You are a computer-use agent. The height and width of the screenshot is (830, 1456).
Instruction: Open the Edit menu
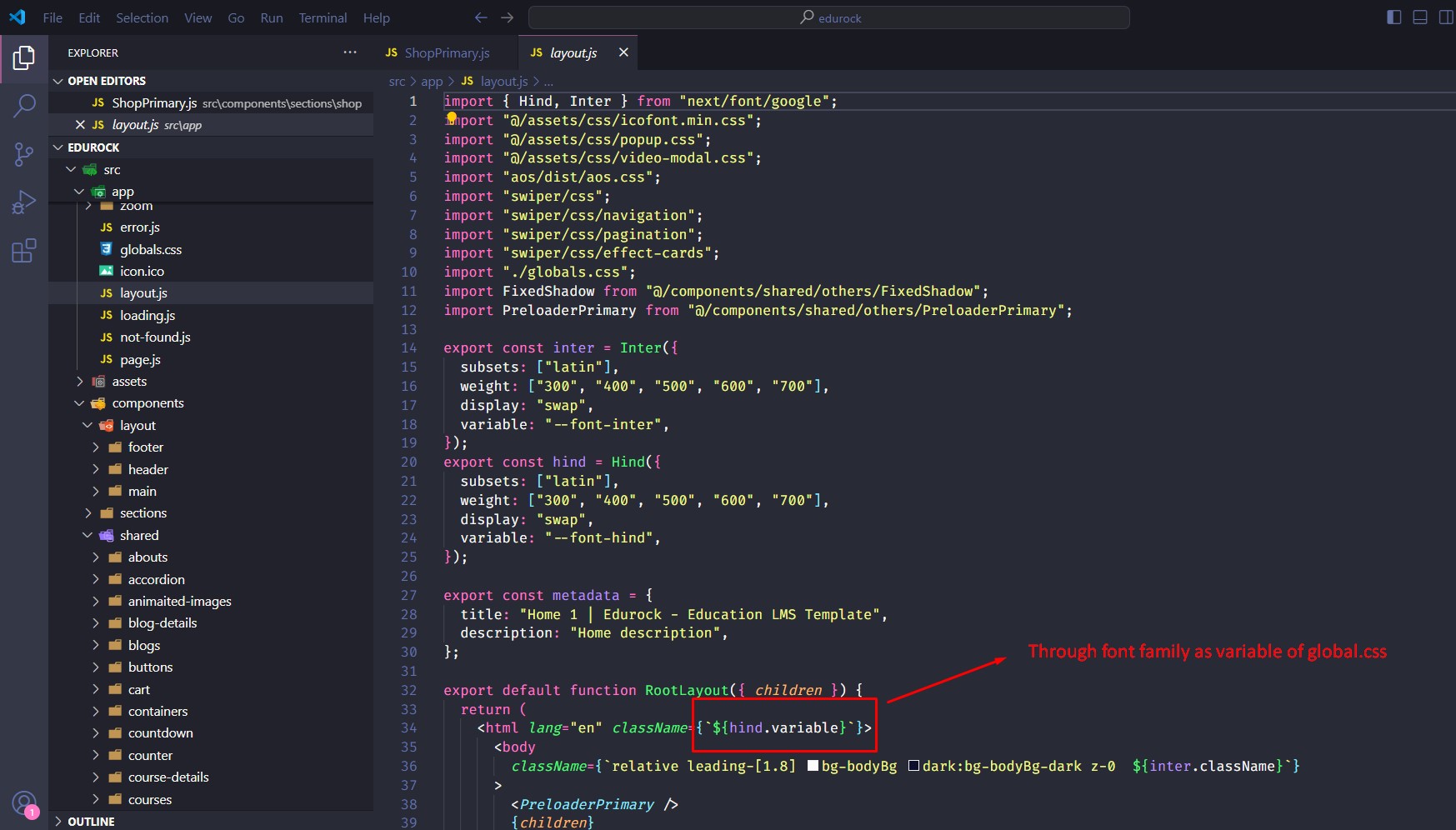89,17
